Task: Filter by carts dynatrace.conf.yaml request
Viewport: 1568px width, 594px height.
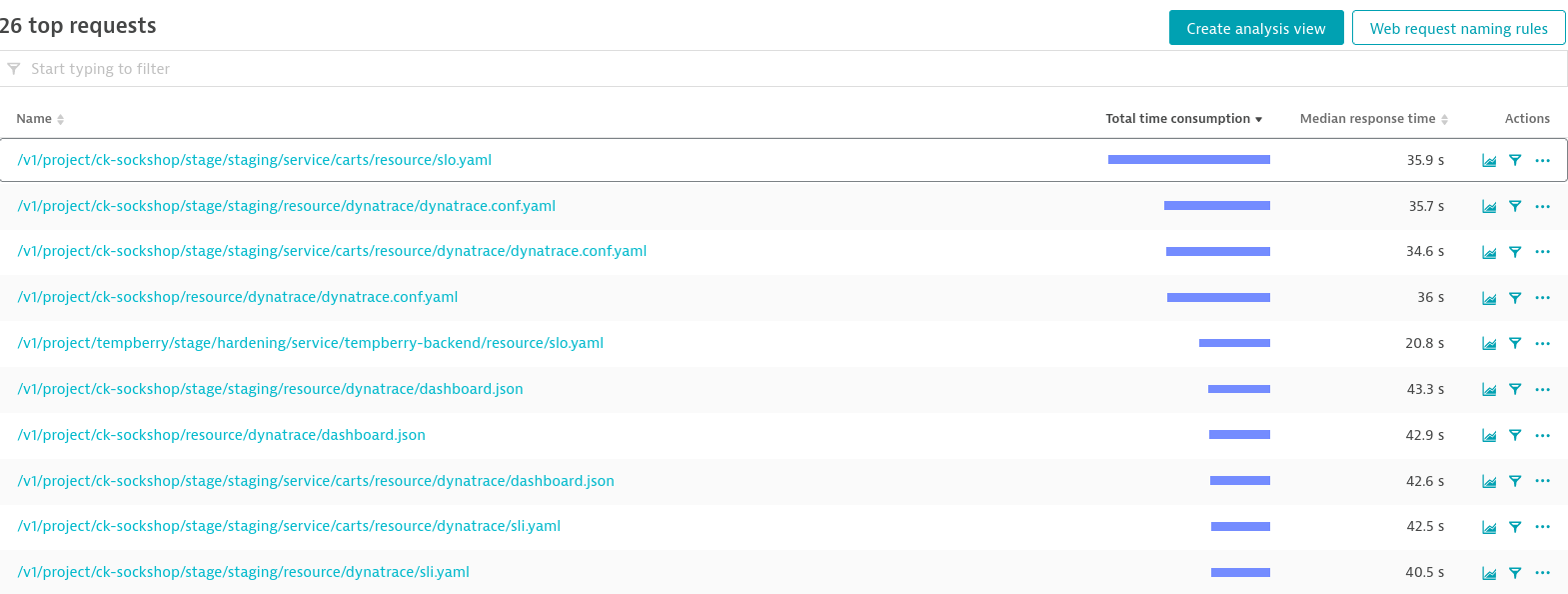Action: tap(1515, 252)
